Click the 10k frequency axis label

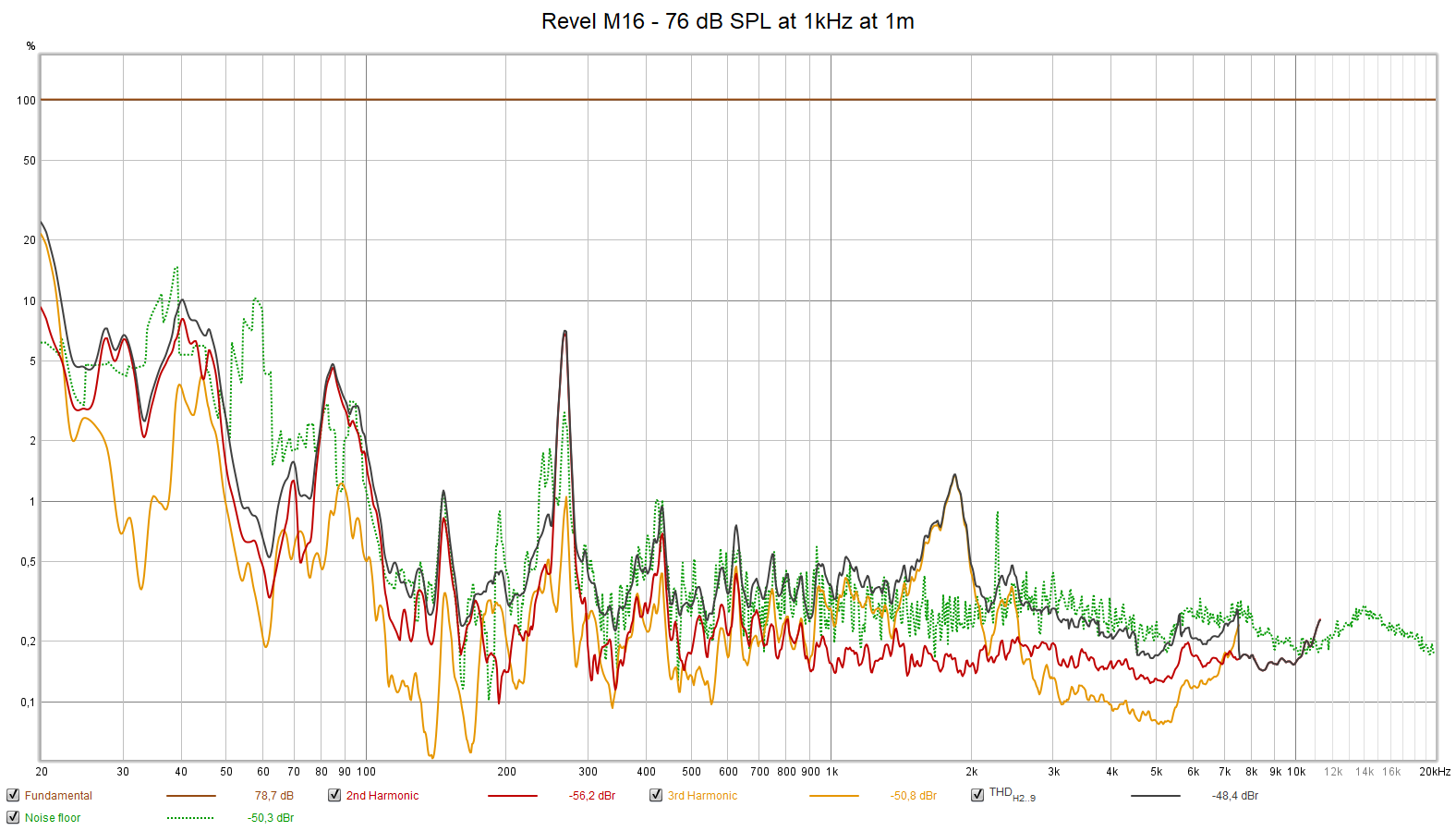(1296, 772)
